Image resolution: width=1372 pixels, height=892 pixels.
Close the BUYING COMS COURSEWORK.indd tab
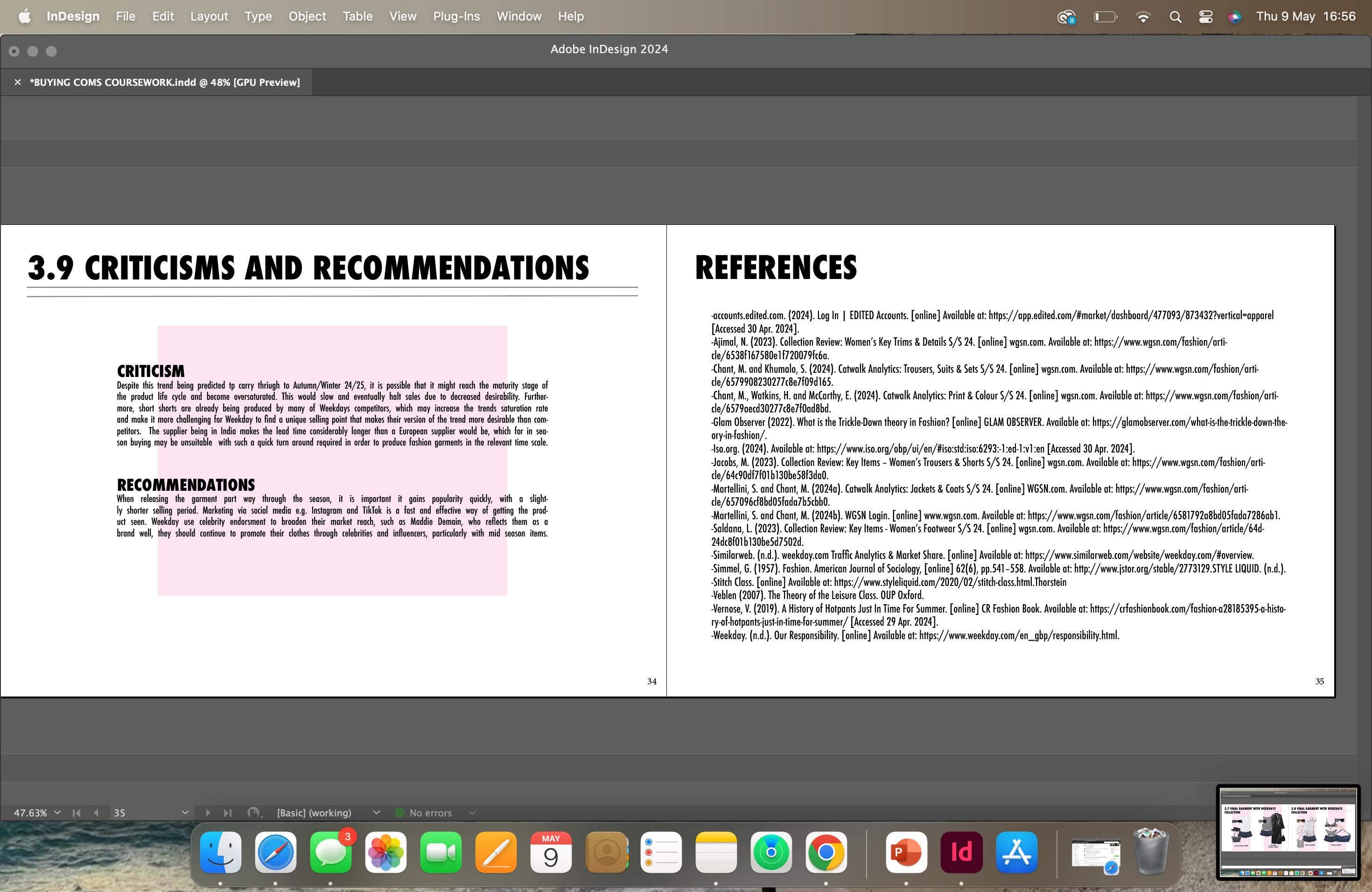coord(18,83)
